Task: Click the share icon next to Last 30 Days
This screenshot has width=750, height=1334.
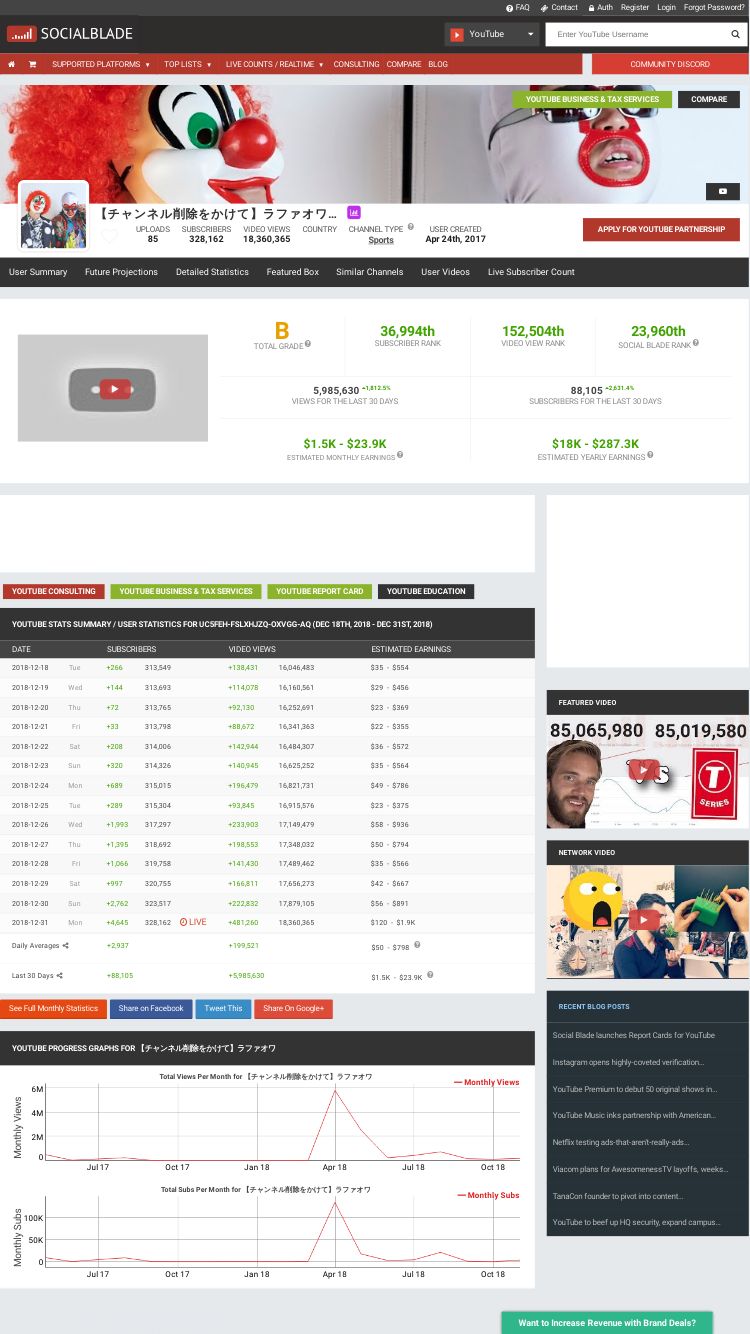Action: pos(60,975)
